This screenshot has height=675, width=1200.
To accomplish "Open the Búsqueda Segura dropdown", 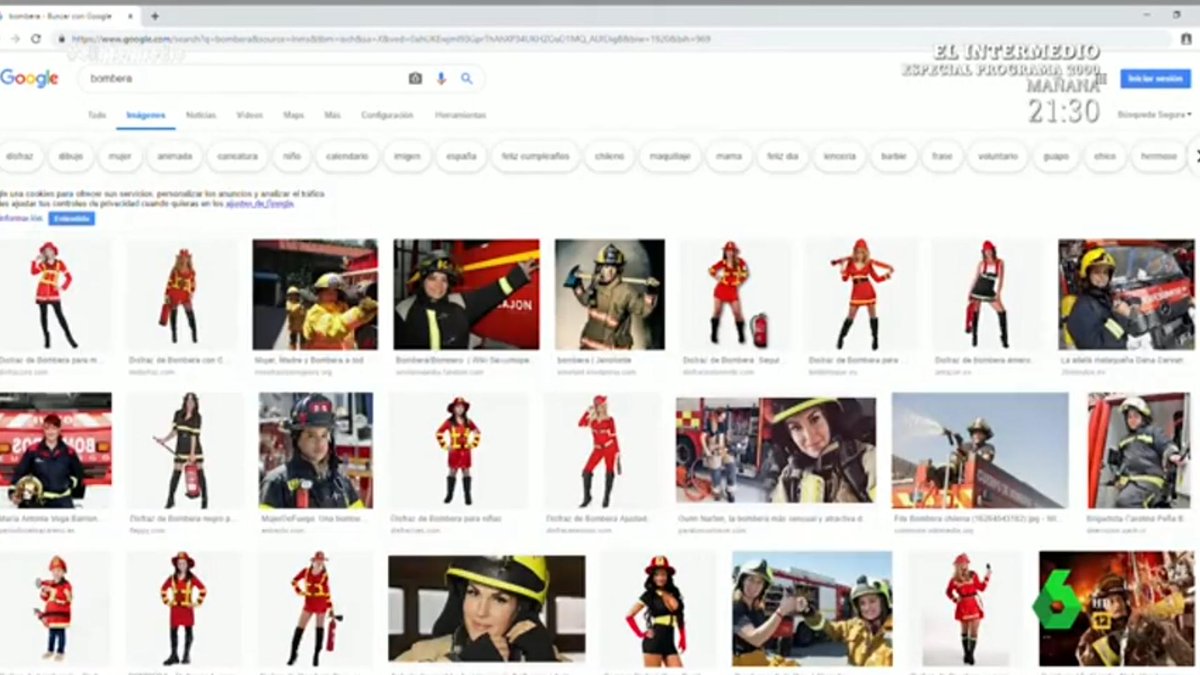I will pyautogui.click(x=1154, y=115).
